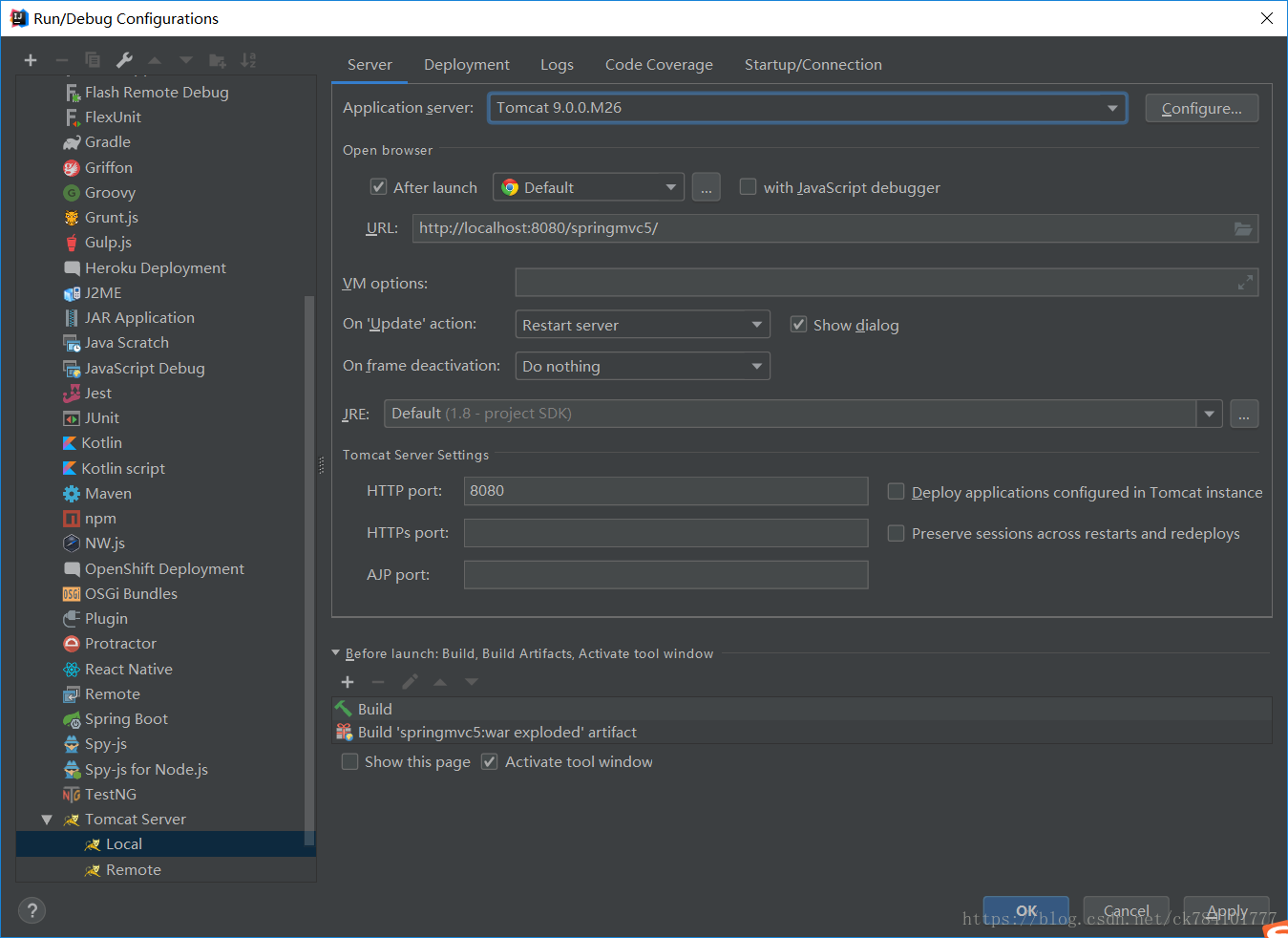
Task: Open On frame deactivation dropdown
Action: click(x=643, y=366)
